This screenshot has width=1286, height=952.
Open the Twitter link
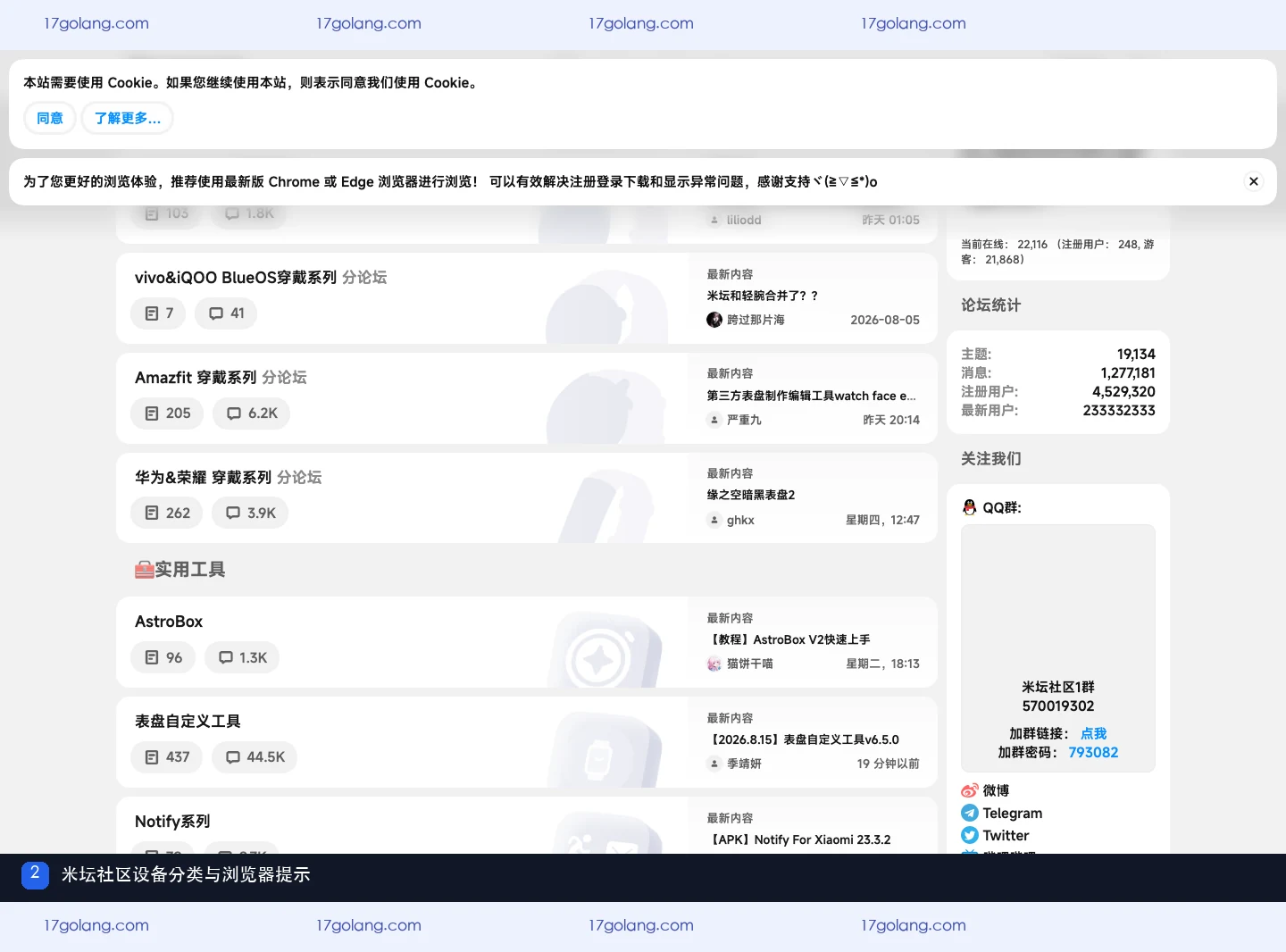pos(1006,835)
